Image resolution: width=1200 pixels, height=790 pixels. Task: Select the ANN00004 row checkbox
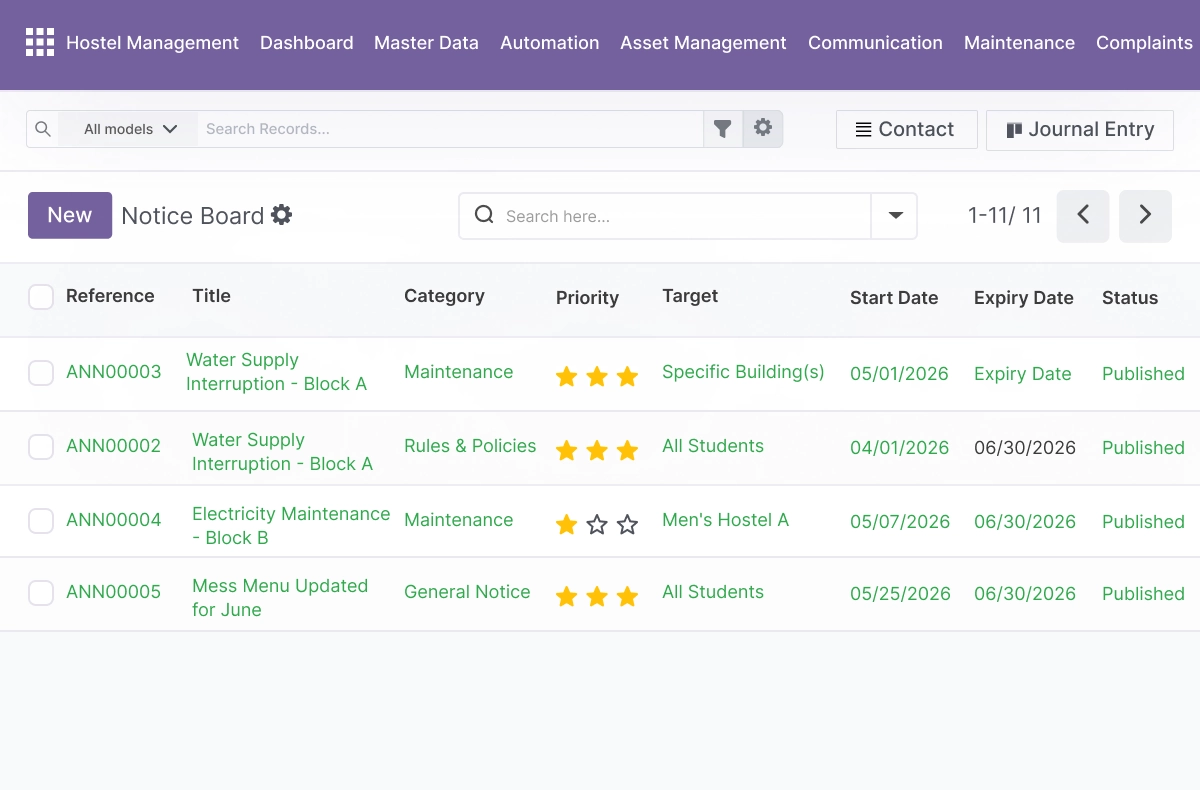point(41,521)
